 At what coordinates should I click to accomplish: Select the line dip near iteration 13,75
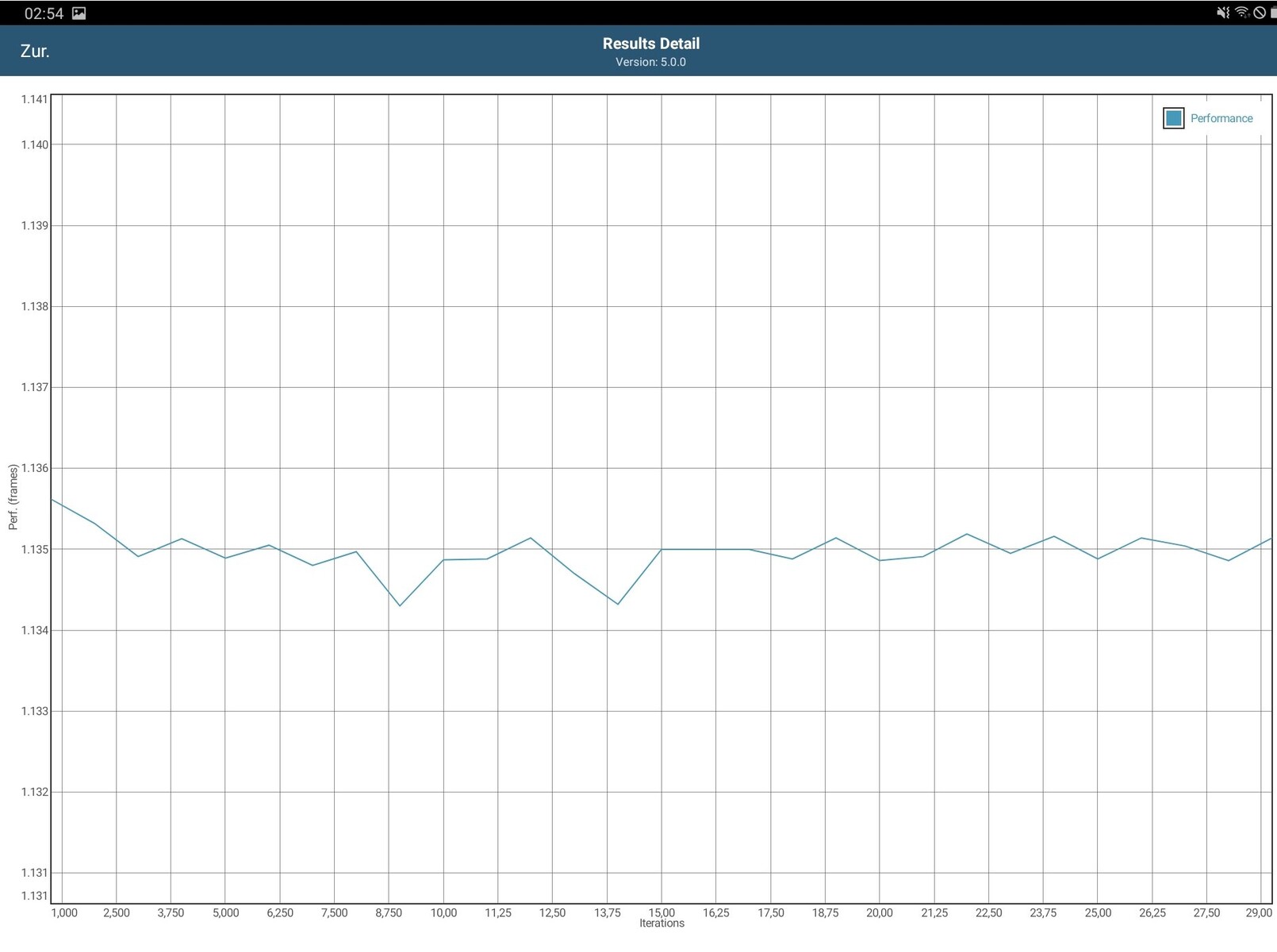pyautogui.click(x=618, y=604)
